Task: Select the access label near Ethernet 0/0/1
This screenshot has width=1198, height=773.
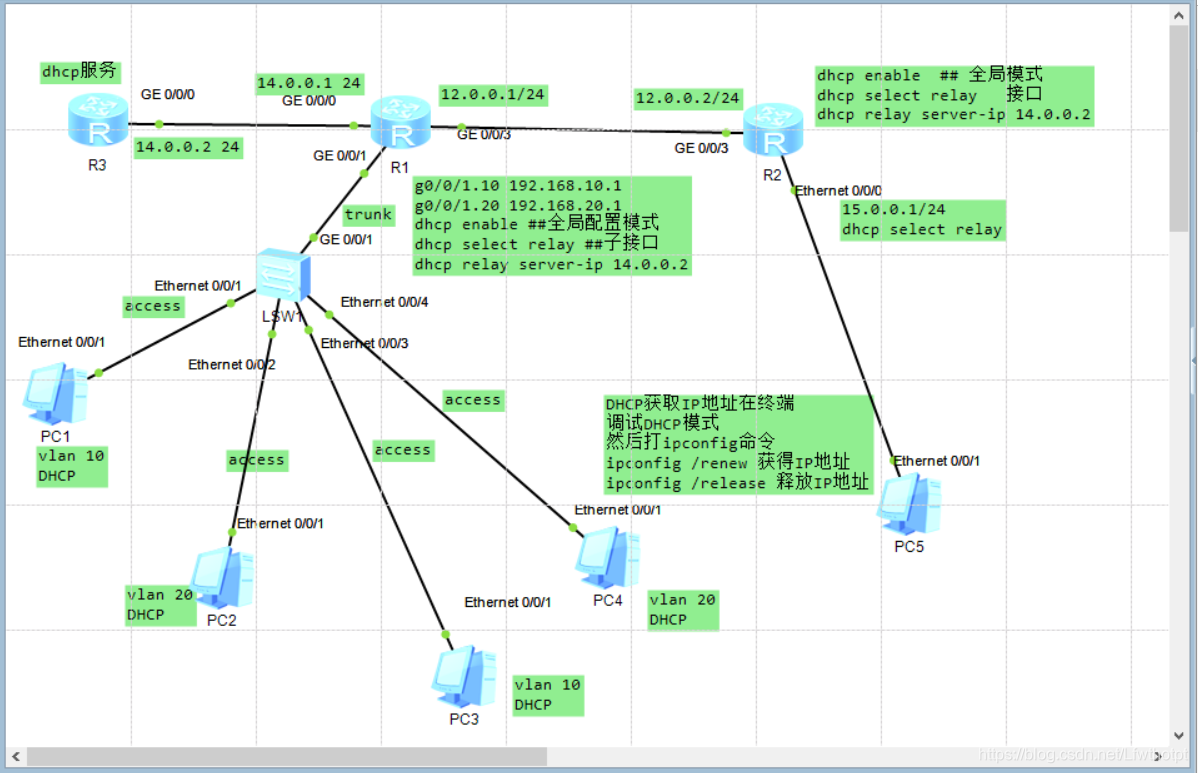Action: 152,306
